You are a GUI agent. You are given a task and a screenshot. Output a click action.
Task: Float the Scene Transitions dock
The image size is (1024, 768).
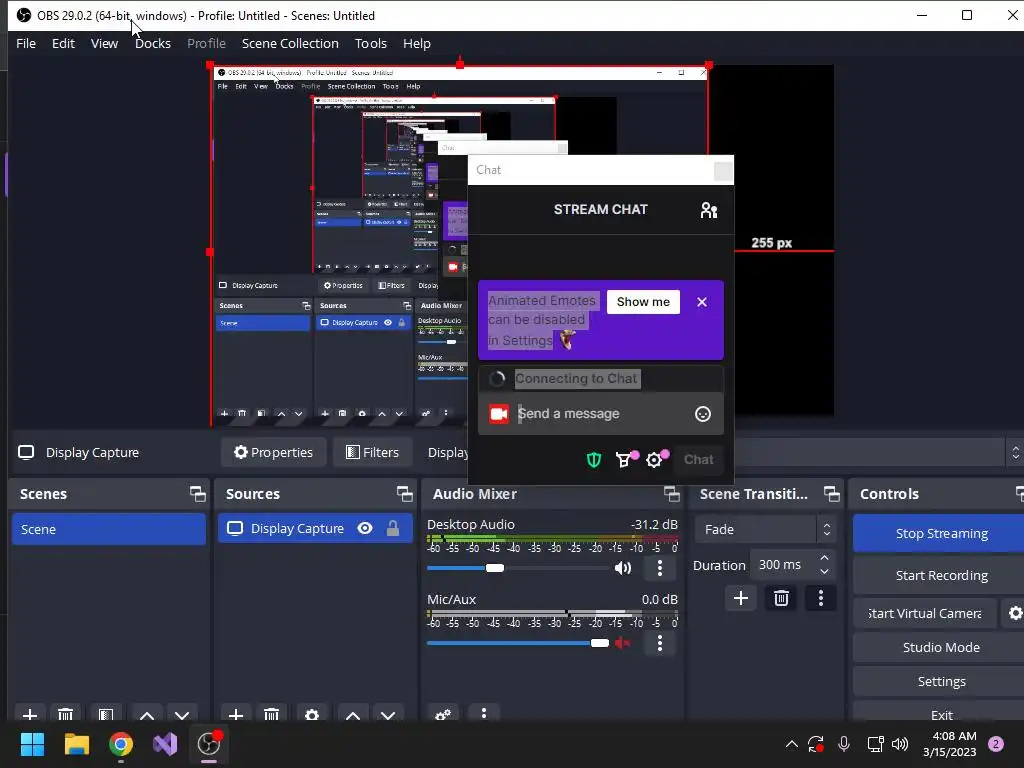coord(831,494)
